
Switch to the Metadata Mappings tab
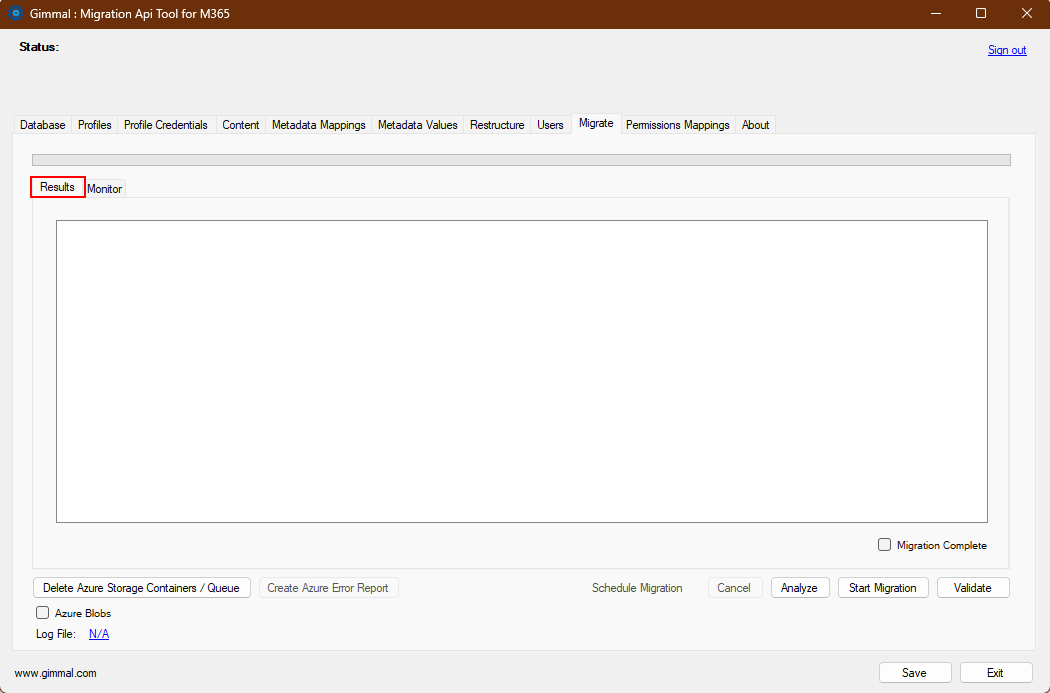pyautogui.click(x=318, y=124)
